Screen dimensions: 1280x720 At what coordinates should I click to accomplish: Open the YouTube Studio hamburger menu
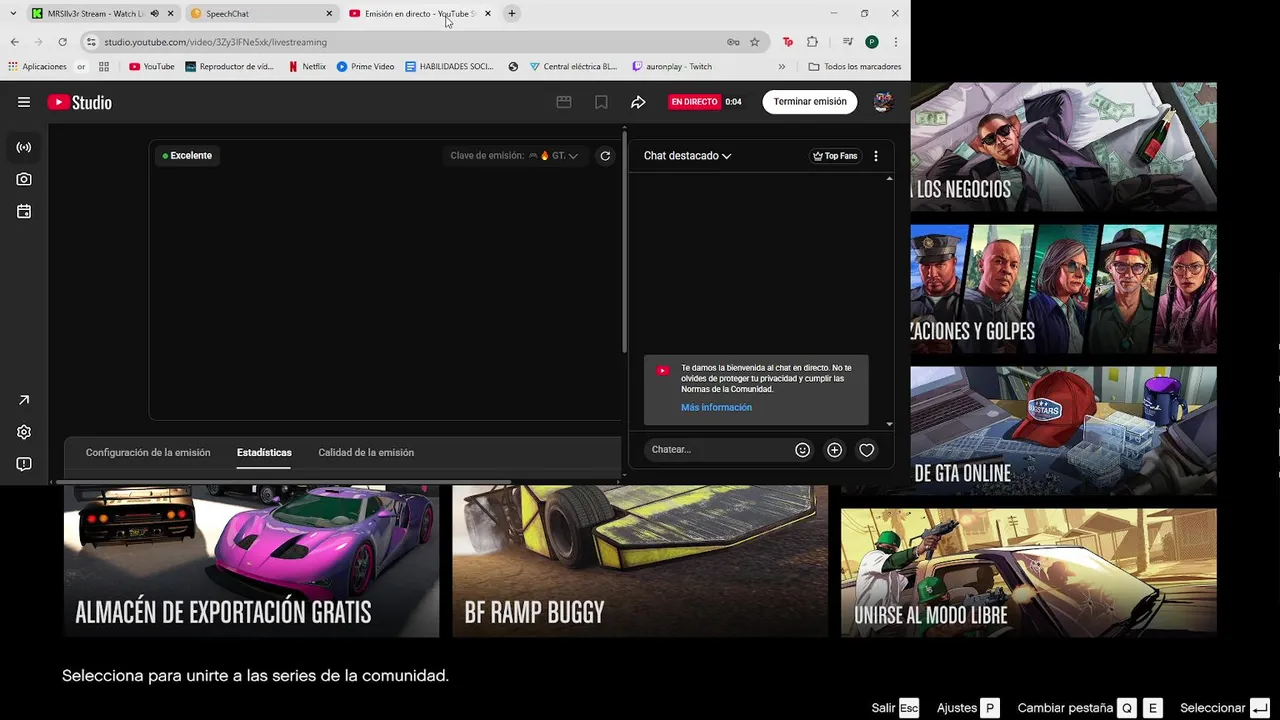tap(24, 102)
